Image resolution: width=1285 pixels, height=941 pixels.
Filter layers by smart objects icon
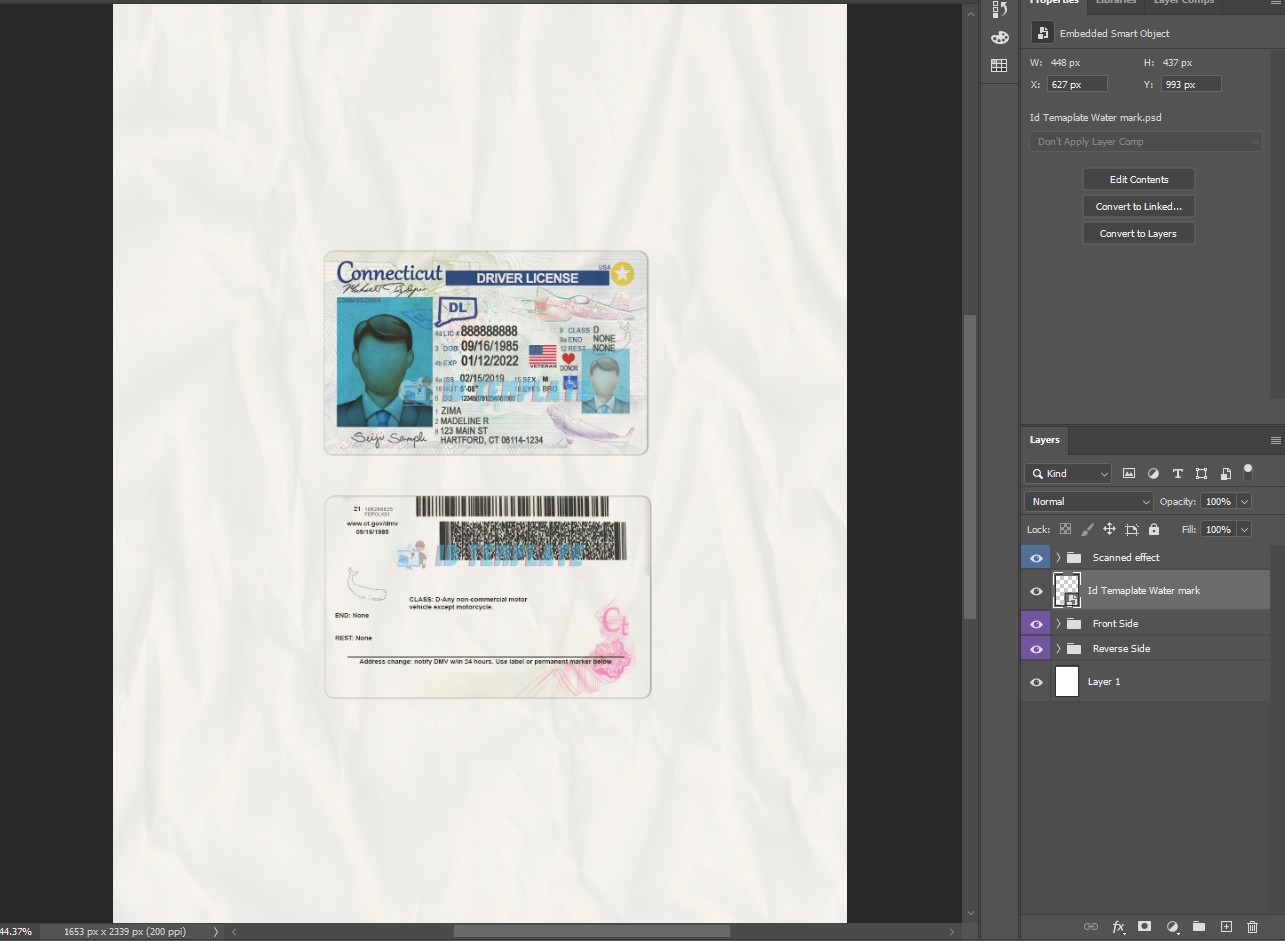1225,473
